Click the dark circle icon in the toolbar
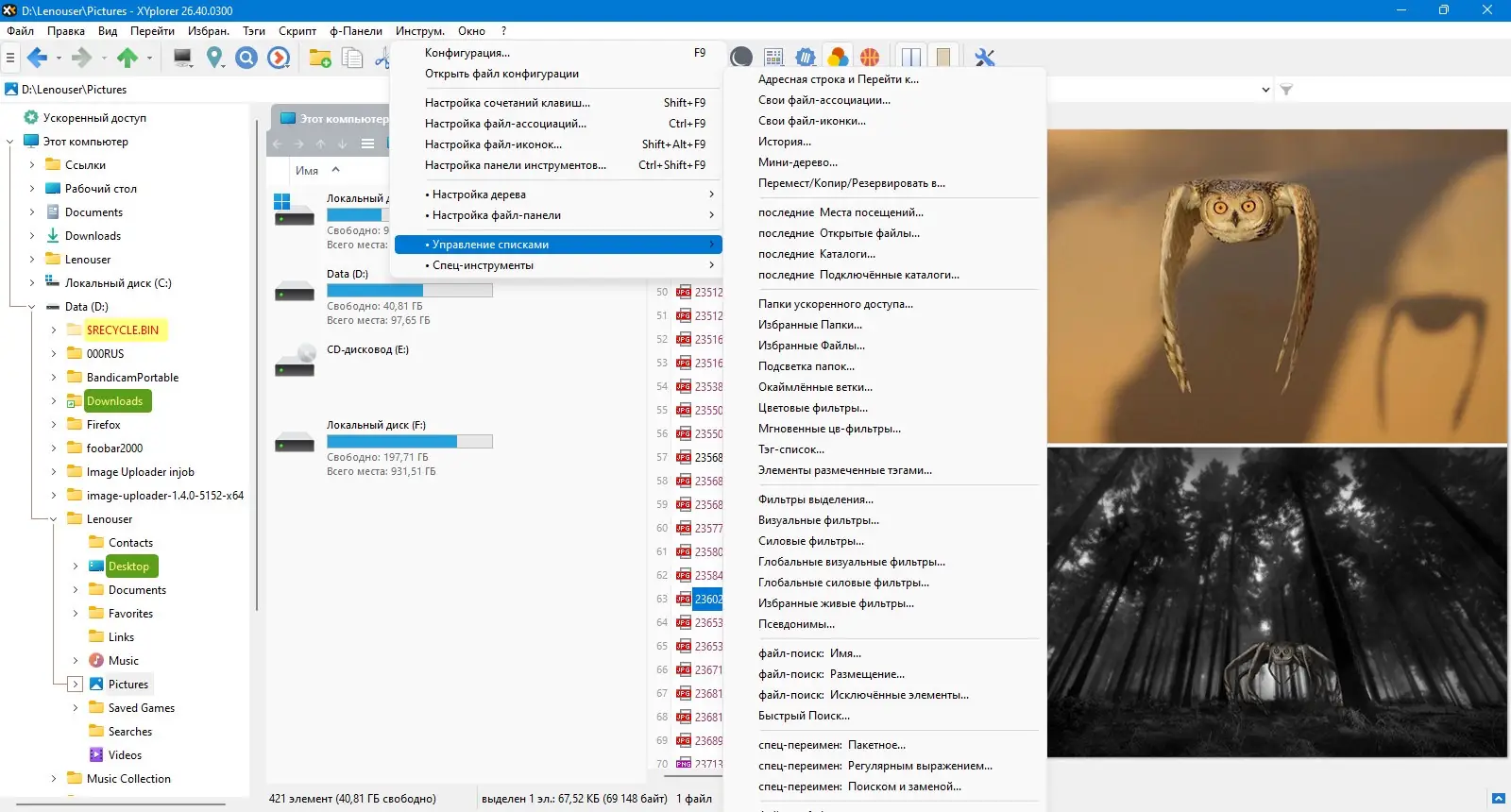This screenshot has height=812, width=1511. click(x=741, y=59)
